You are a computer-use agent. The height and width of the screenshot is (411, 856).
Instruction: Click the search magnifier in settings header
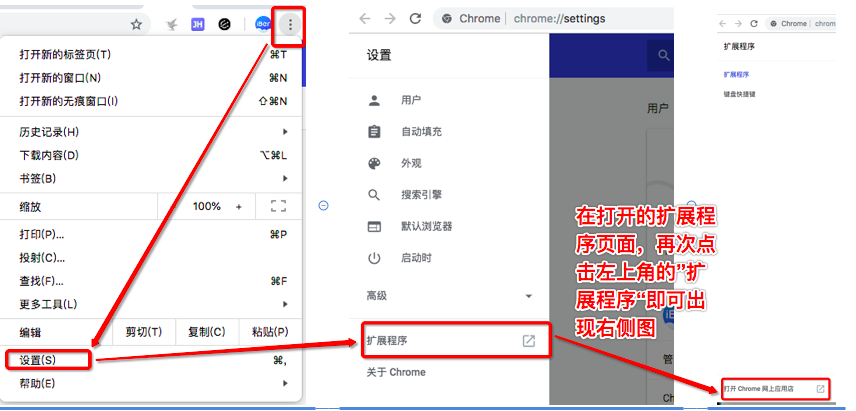click(664, 55)
